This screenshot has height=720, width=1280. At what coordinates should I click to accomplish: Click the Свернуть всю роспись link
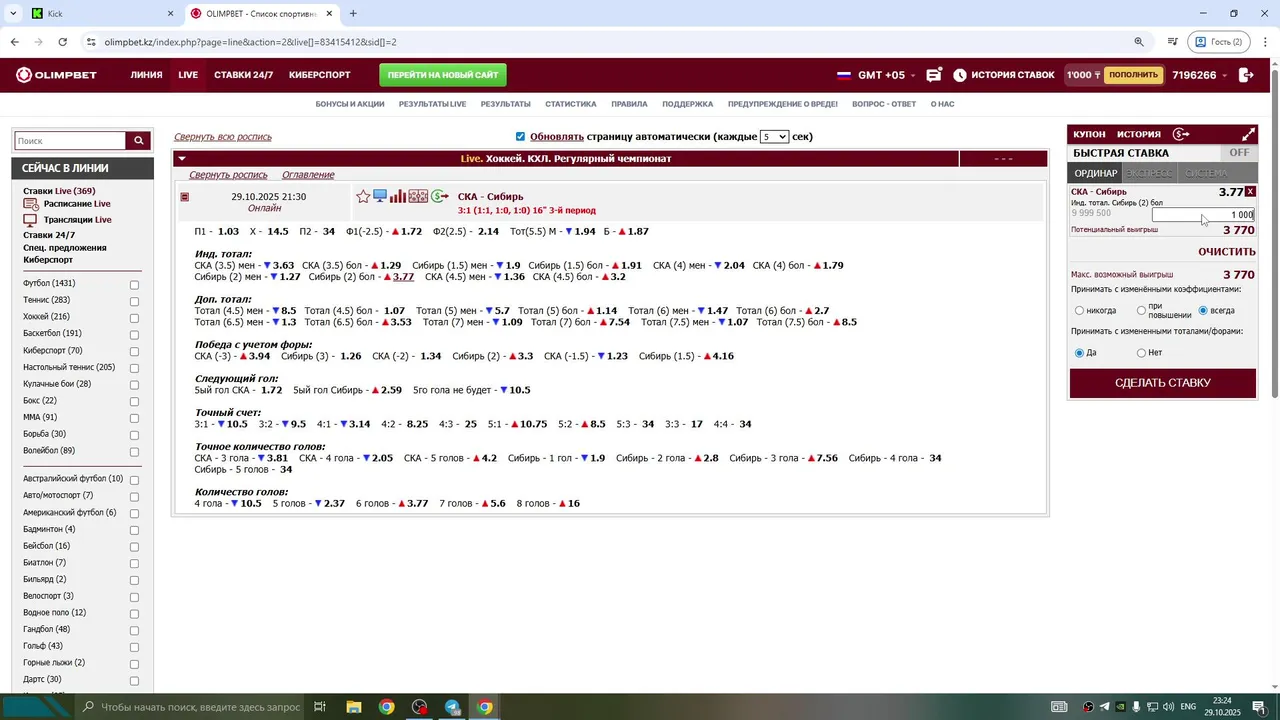pyautogui.click(x=223, y=136)
